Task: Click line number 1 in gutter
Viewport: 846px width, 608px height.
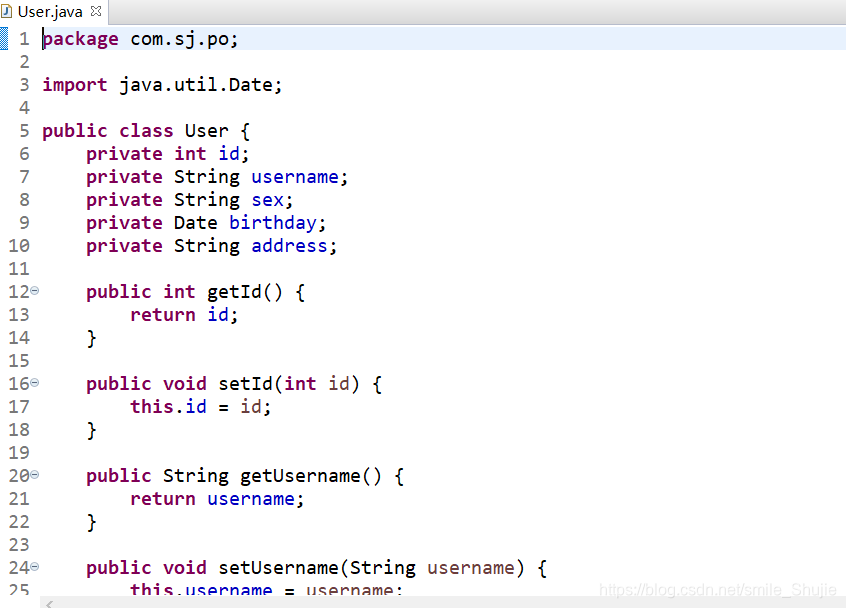Action: [24, 39]
